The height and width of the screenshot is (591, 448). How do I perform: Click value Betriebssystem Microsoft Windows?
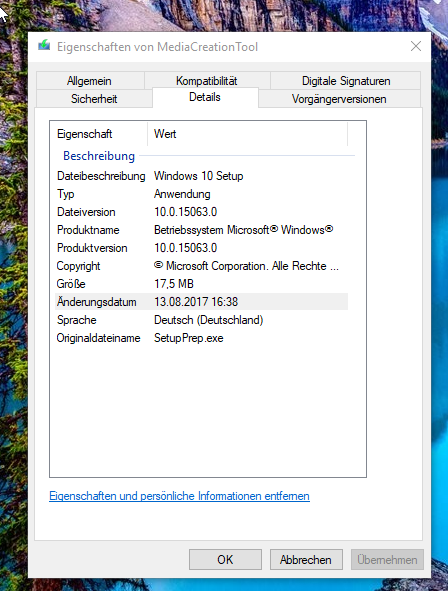243,230
